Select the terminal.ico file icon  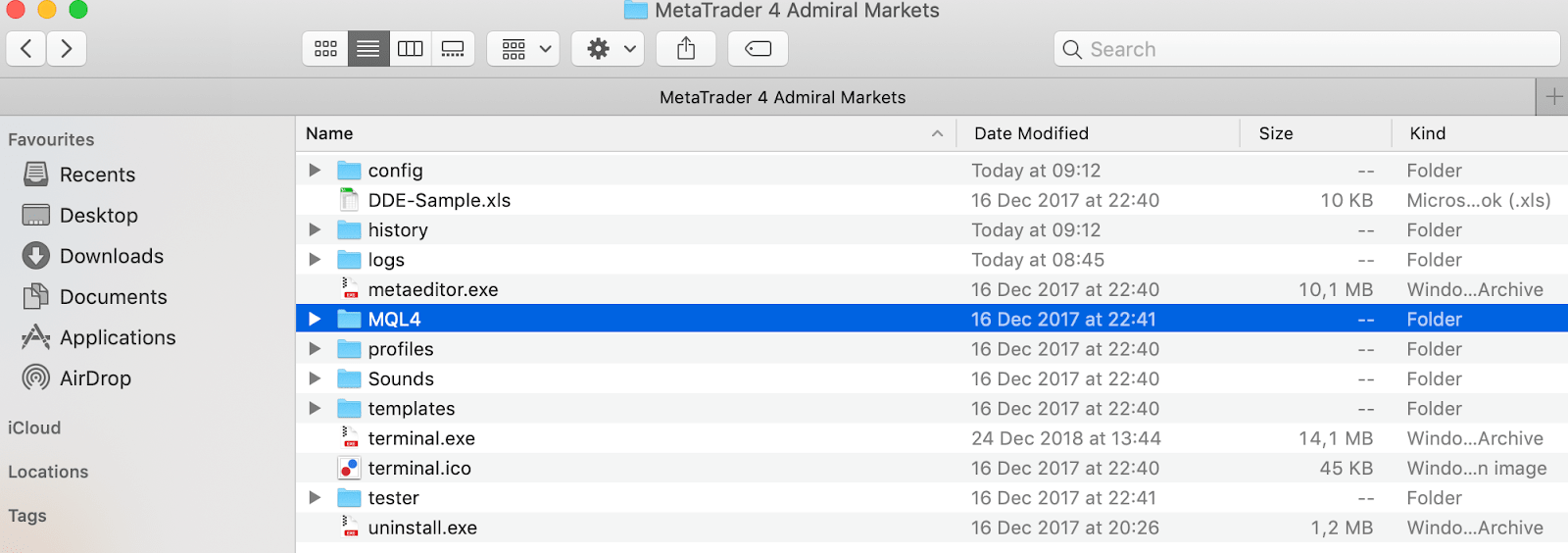(x=349, y=468)
